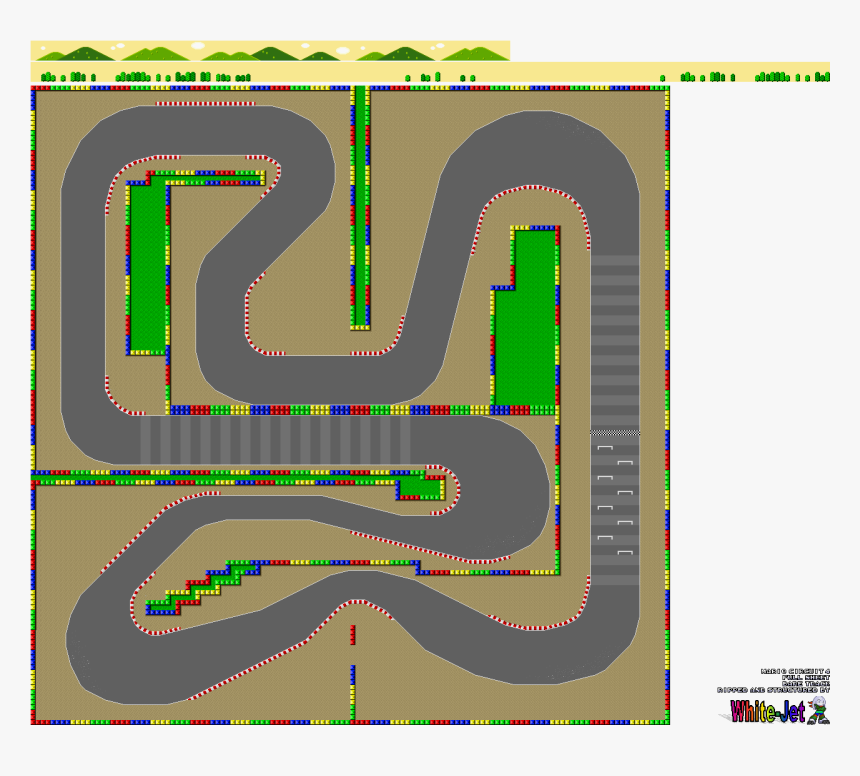Click the character sprite beside White-Jet

click(819, 710)
